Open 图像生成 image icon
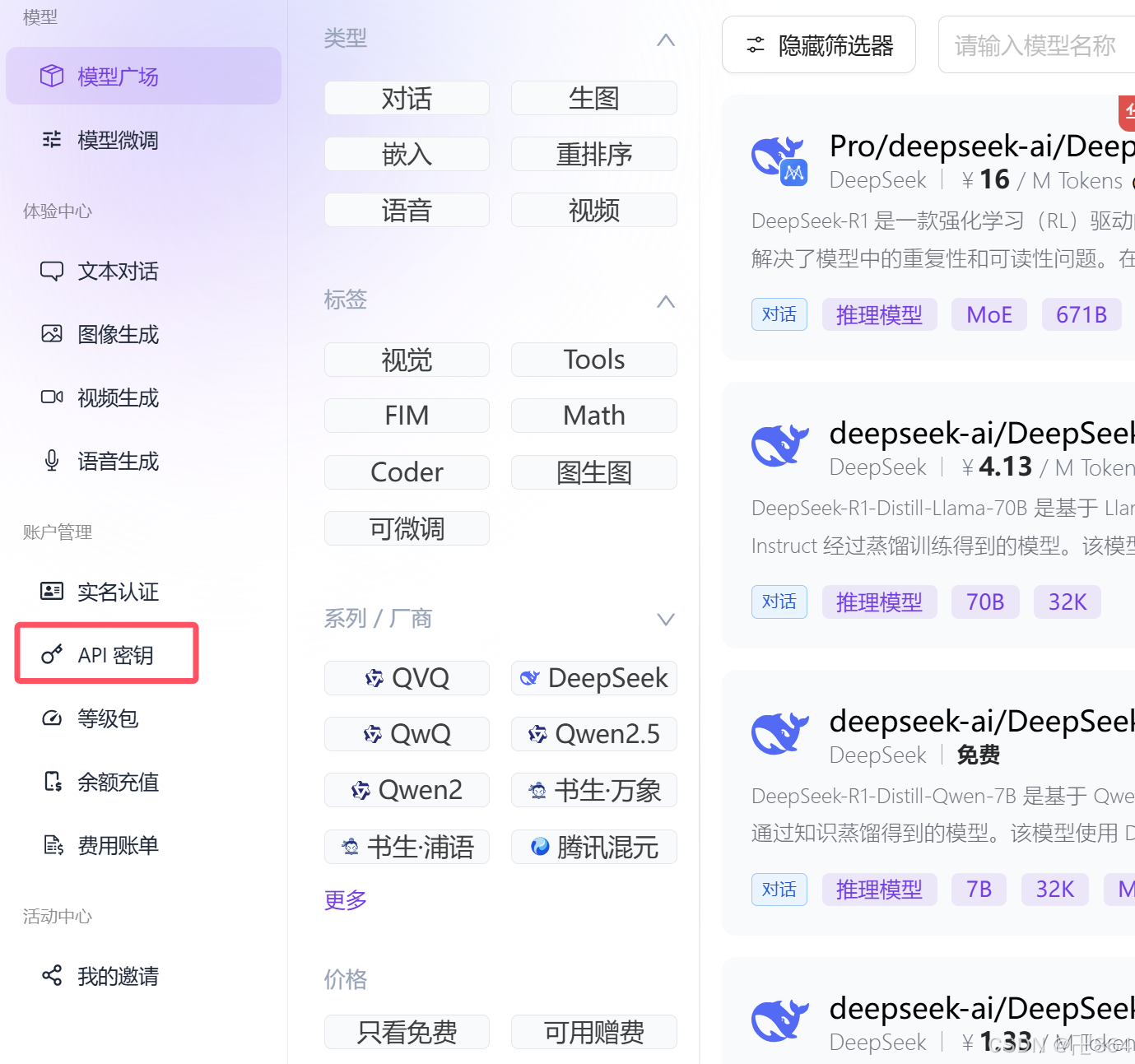The width and height of the screenshot is (1135, 1064). 51,333
